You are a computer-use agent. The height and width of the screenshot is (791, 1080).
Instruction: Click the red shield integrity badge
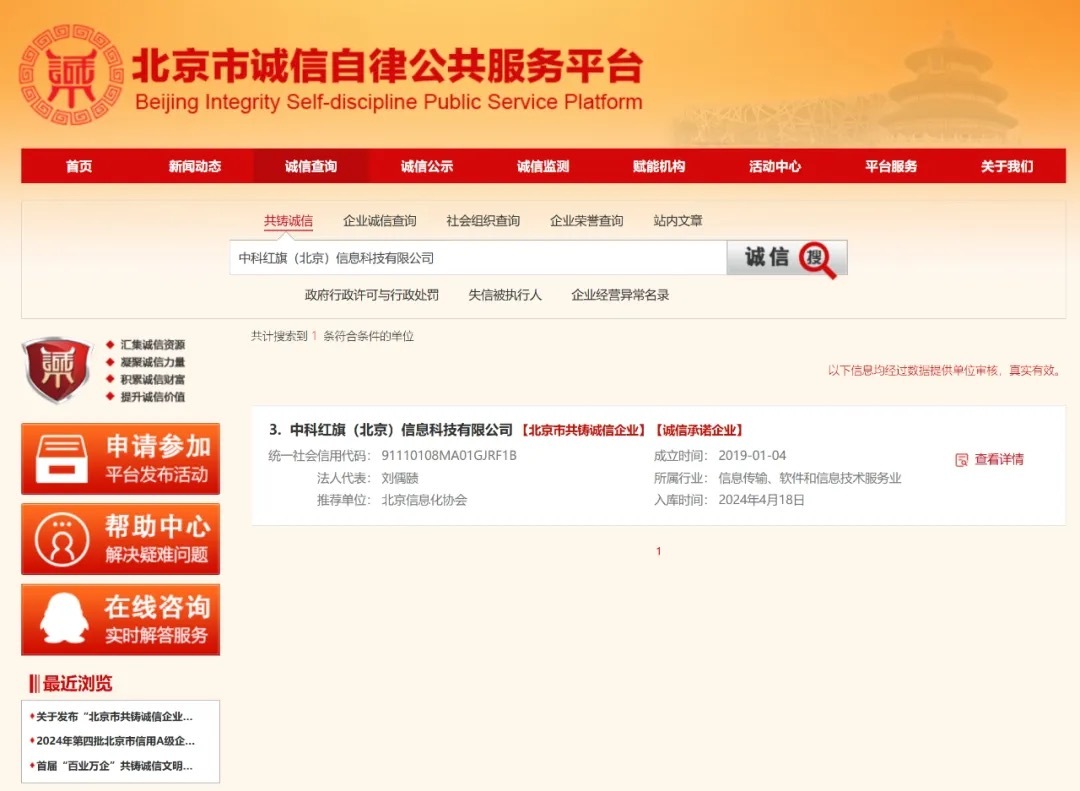click(57, 369)
